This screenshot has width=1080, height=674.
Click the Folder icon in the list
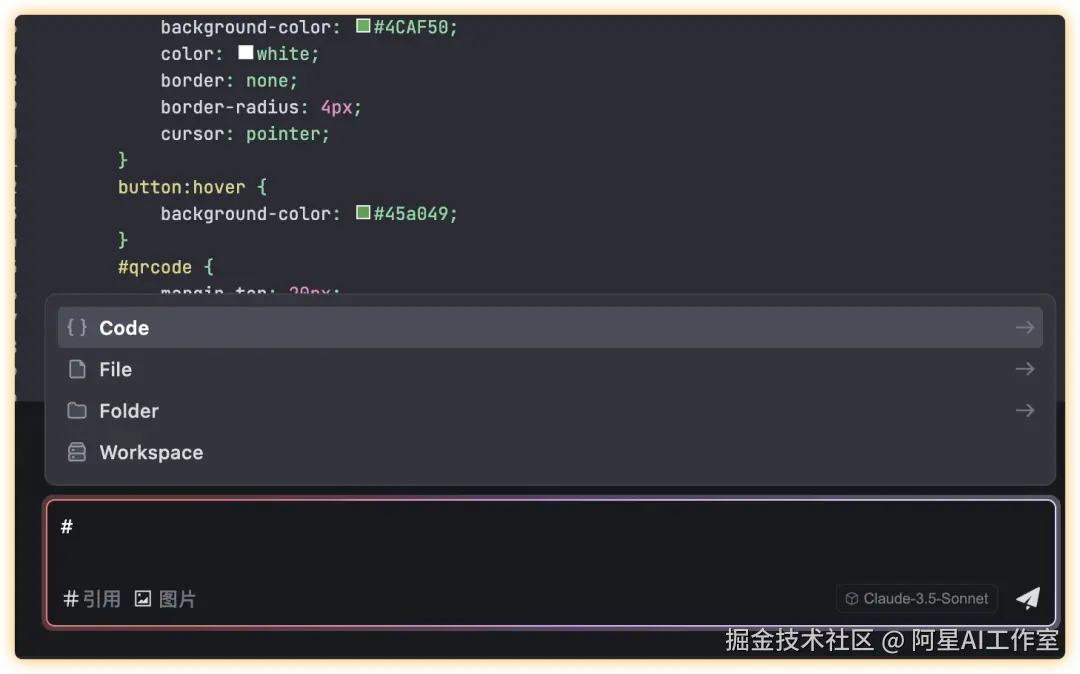pos(77,411)
